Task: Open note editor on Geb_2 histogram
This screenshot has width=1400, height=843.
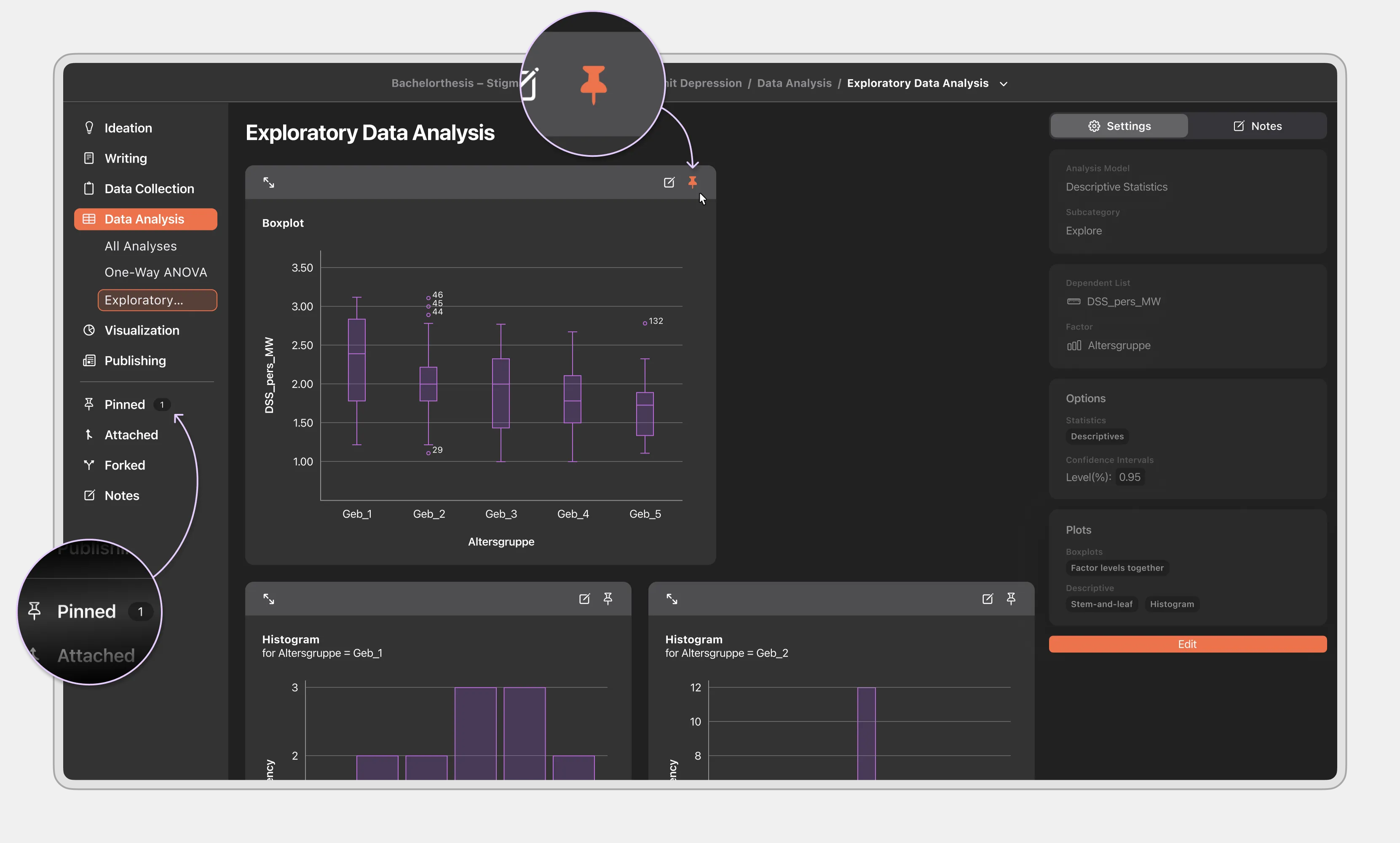Action: (x=987, y=599)
